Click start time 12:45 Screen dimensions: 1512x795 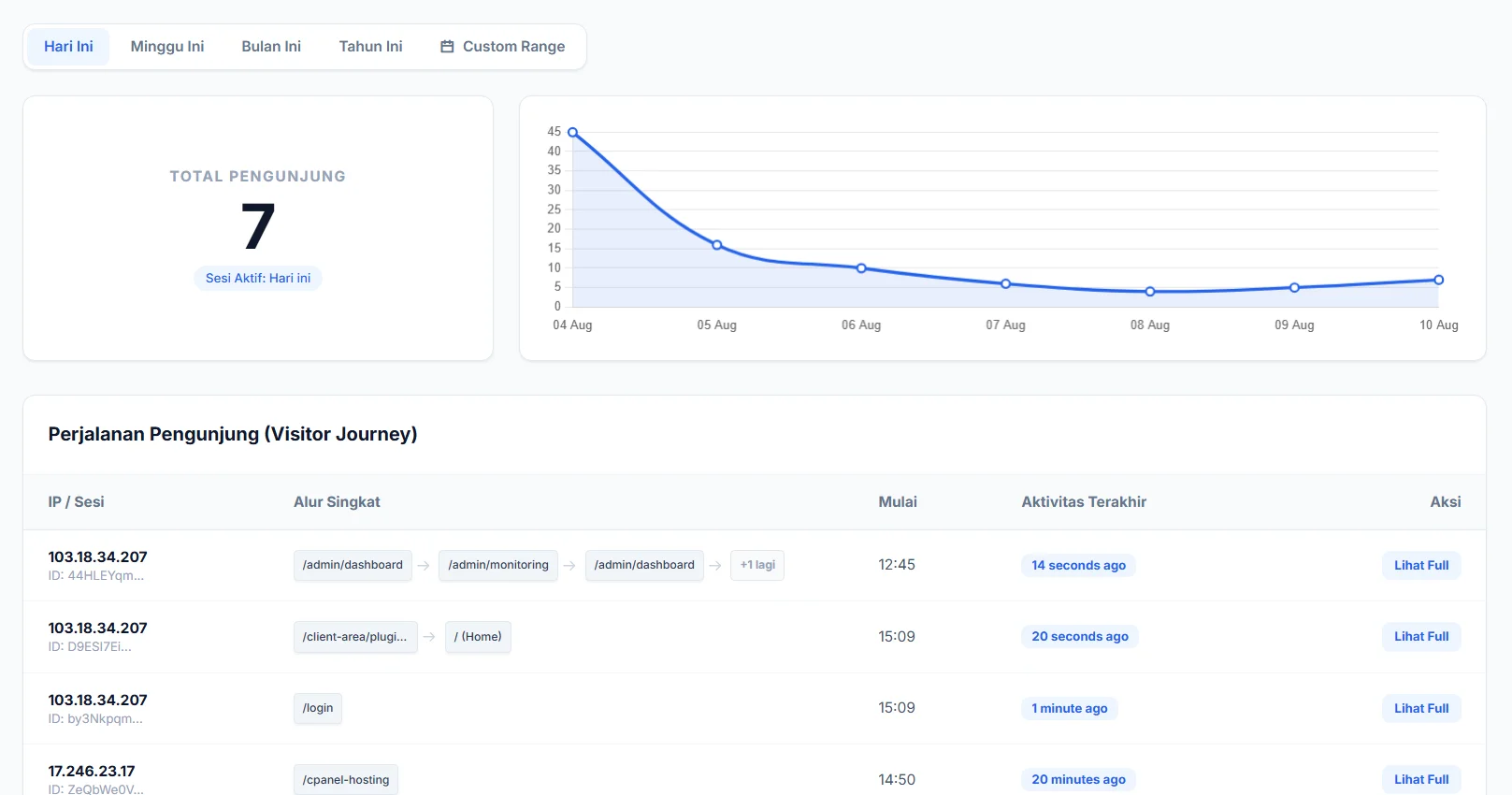pos(897,565)
